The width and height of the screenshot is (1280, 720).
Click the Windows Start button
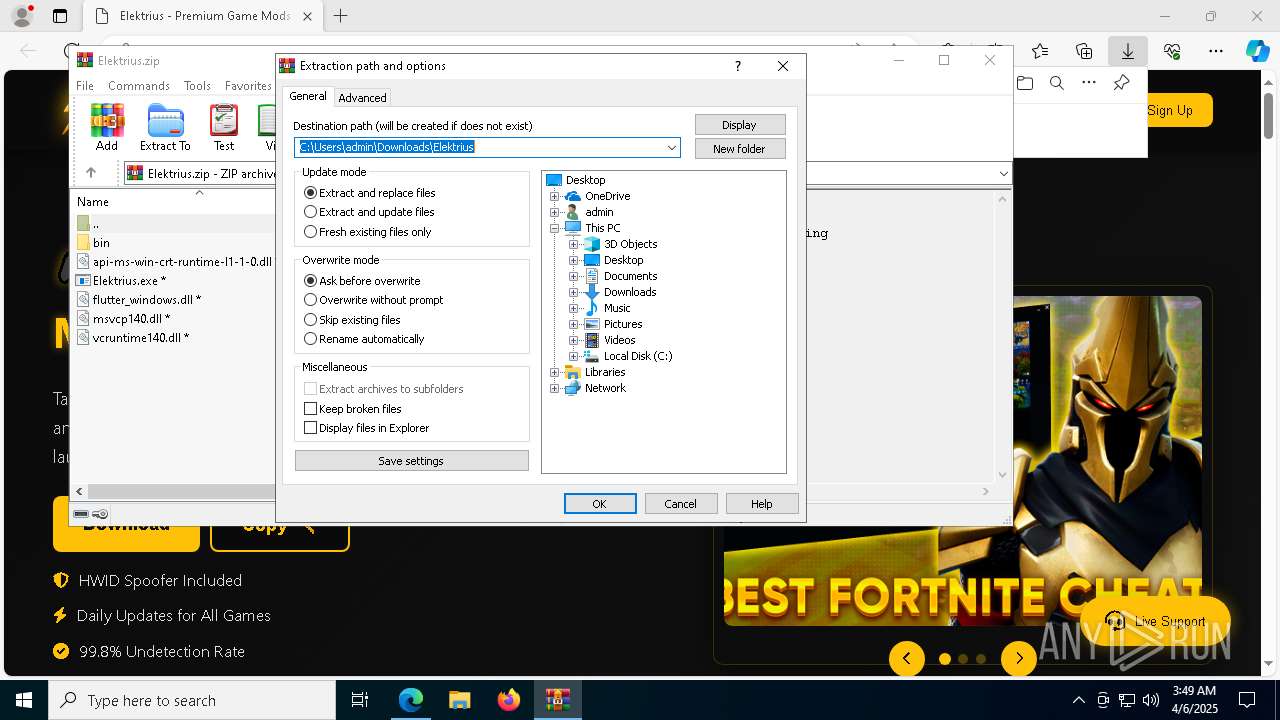(24, 700)
